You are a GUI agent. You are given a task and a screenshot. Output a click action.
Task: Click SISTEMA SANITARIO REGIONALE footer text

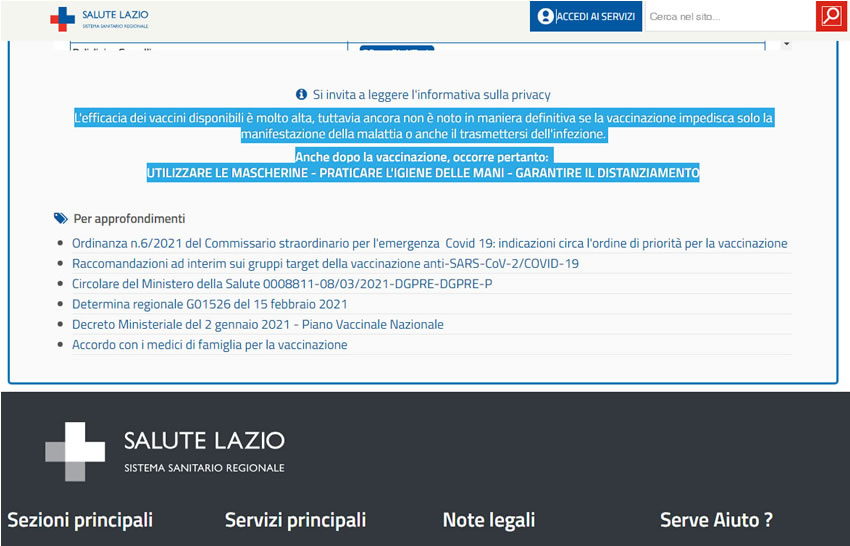pyautogui.click(x=204, y=468)
